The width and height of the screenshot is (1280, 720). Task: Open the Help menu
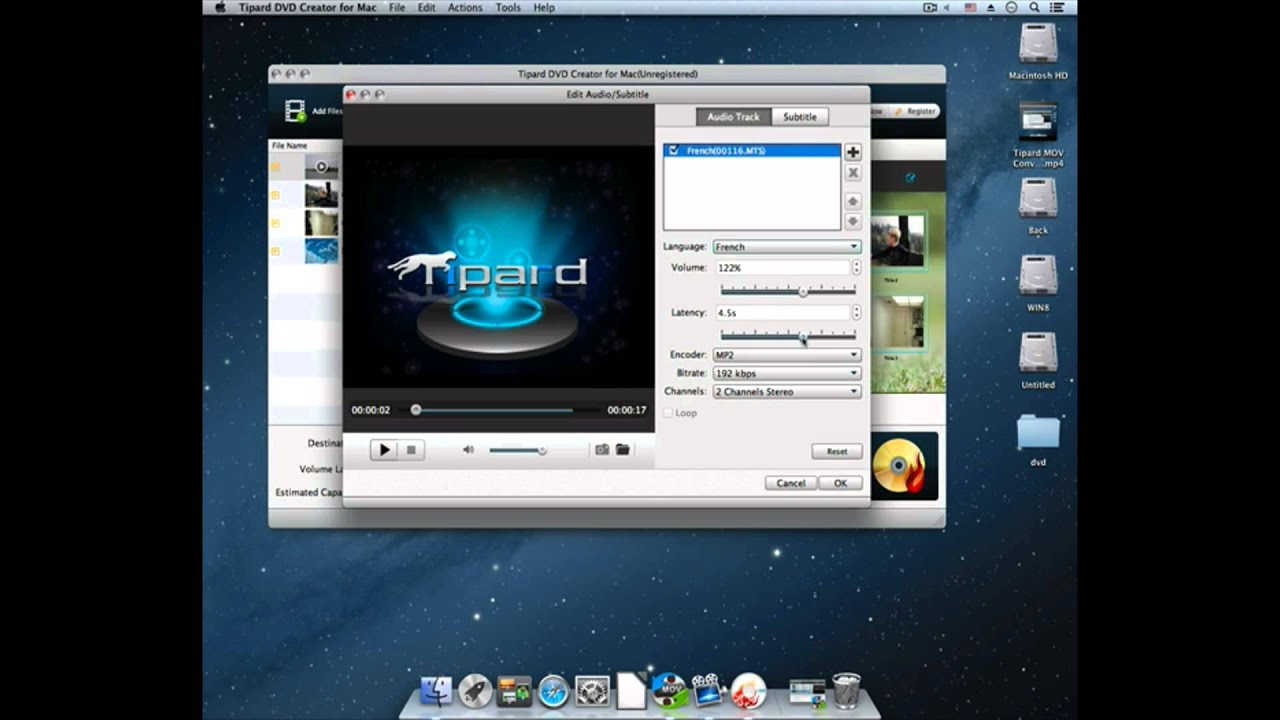(x=544, y=7)
